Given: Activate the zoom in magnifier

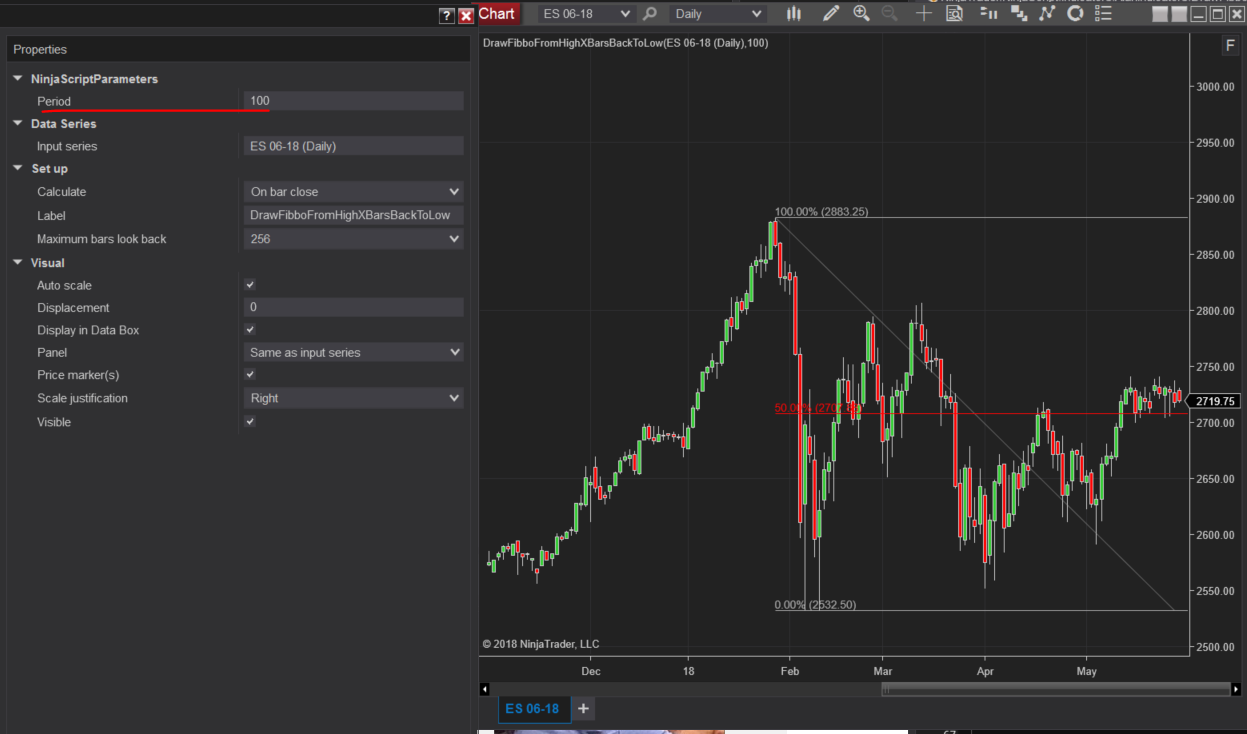Looking at the screenshot, I should 861,14.
